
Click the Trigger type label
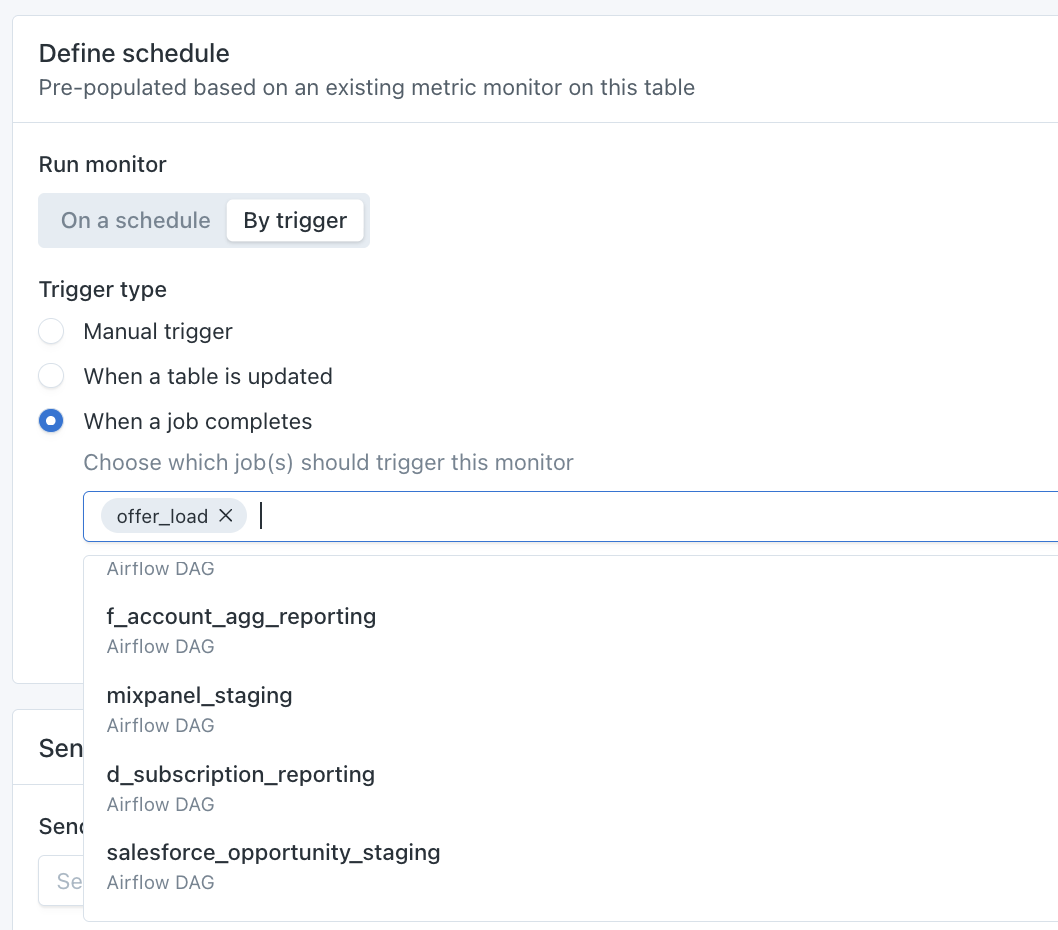(x=102, y=290)
